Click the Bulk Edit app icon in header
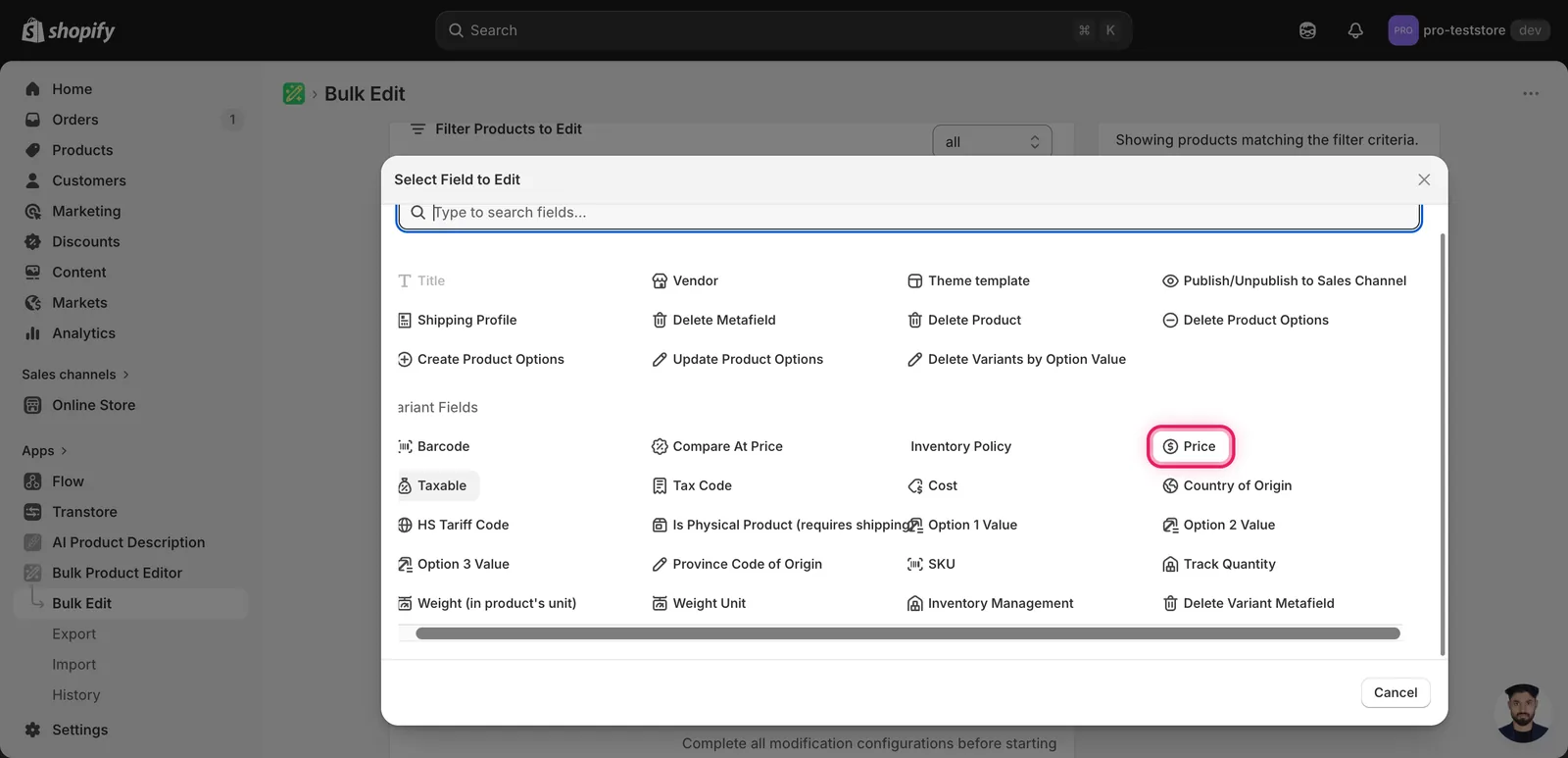 tap(294, 93)
